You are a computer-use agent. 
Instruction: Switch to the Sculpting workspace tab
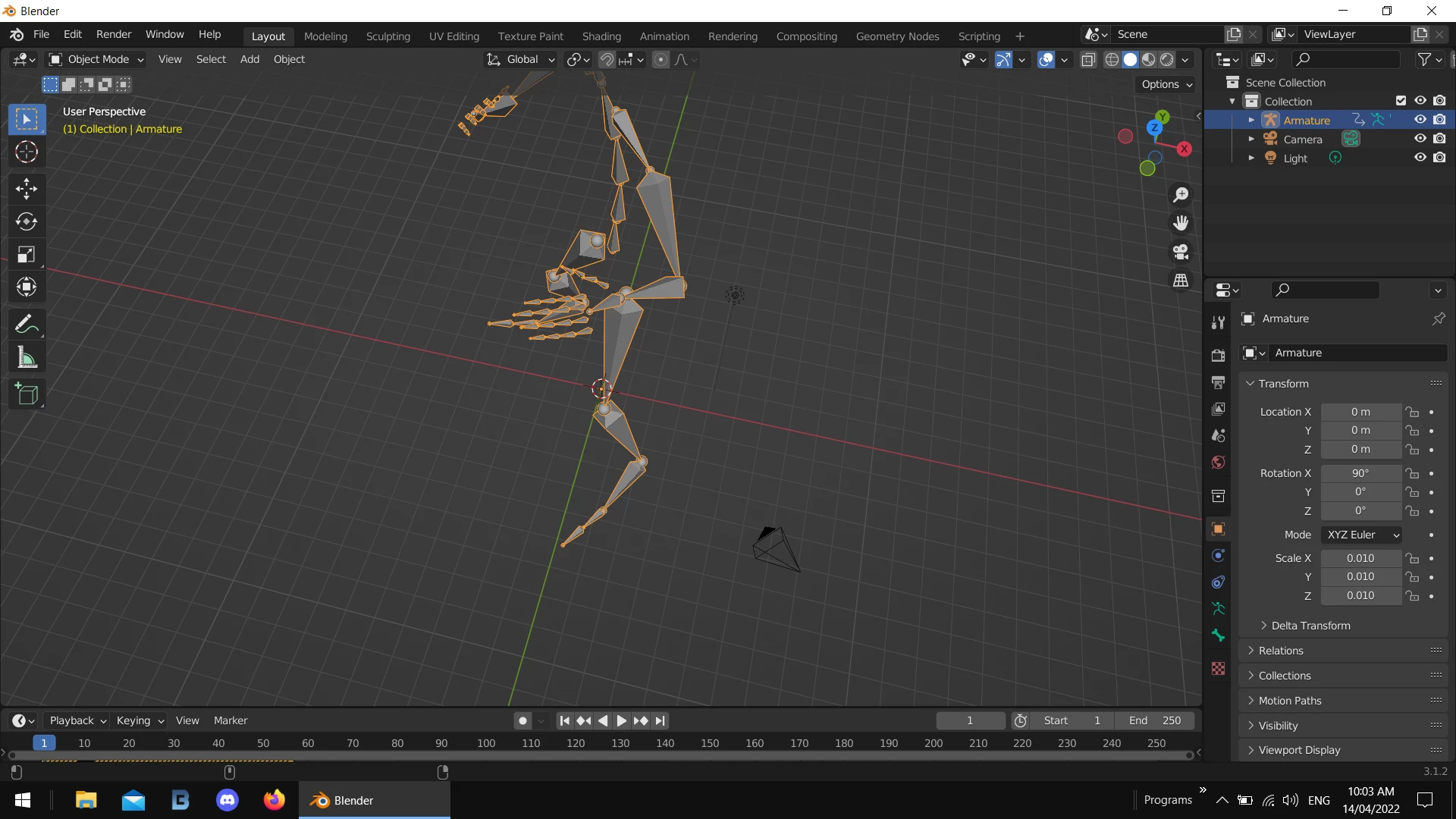[x=388, y=36]
